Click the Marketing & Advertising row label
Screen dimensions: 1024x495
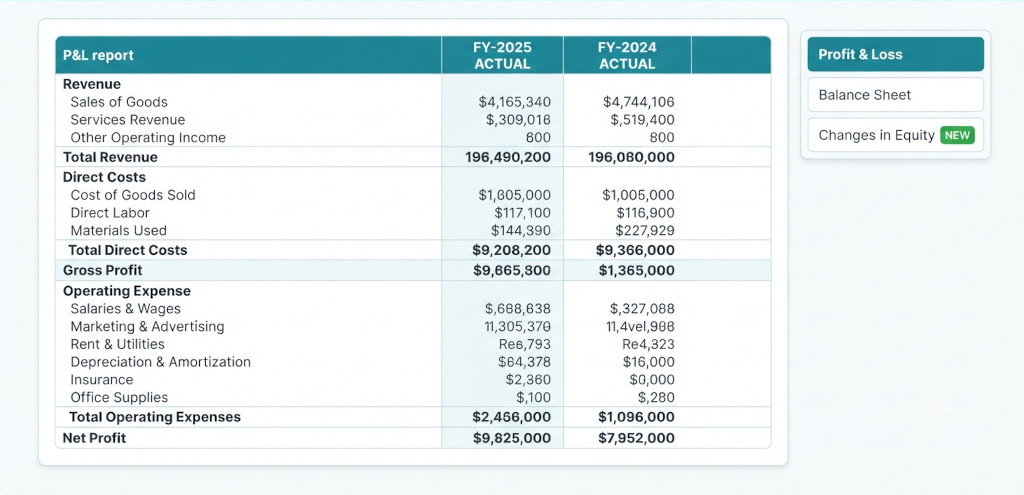tap(147, 327)
